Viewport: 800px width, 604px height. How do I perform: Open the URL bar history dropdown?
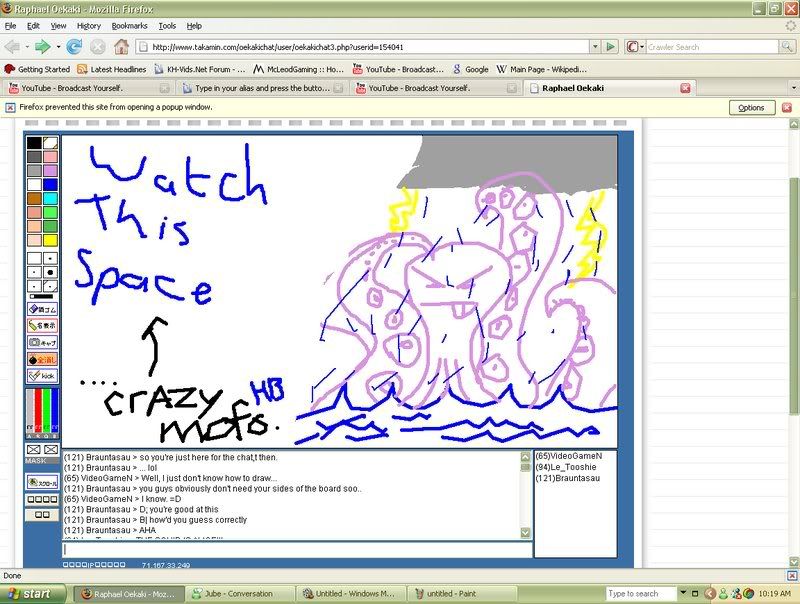coord(592,46)
